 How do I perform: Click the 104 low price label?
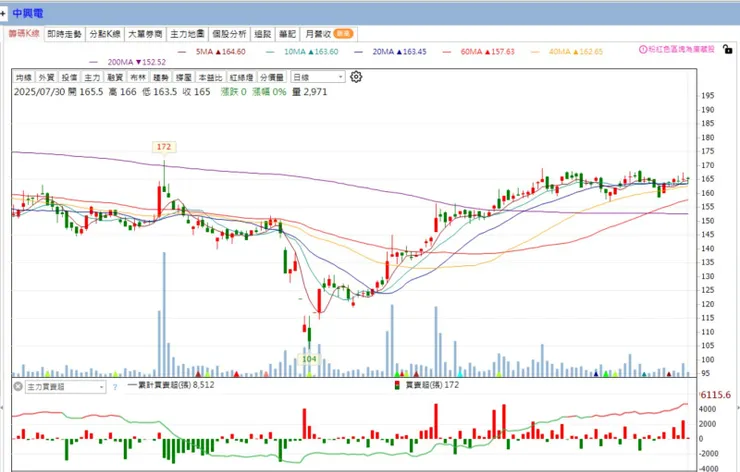(309, 359)
